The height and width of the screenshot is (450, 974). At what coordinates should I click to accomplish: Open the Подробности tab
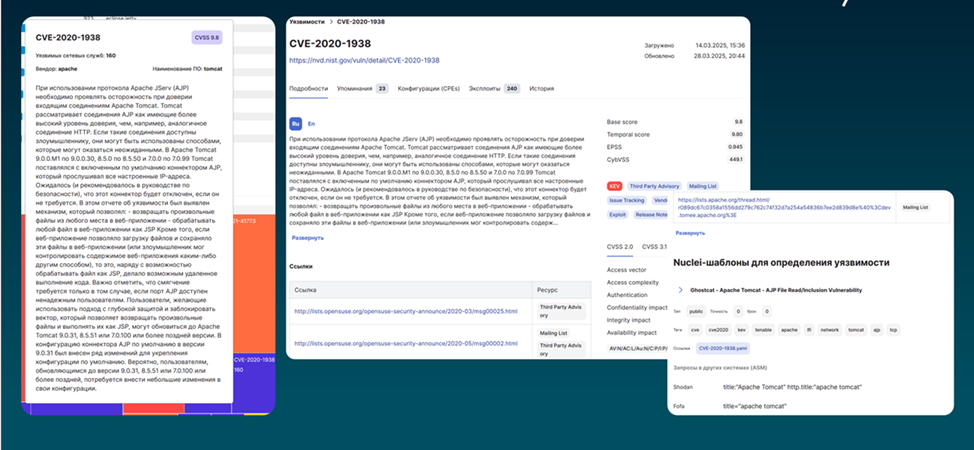tap(308, 89)
